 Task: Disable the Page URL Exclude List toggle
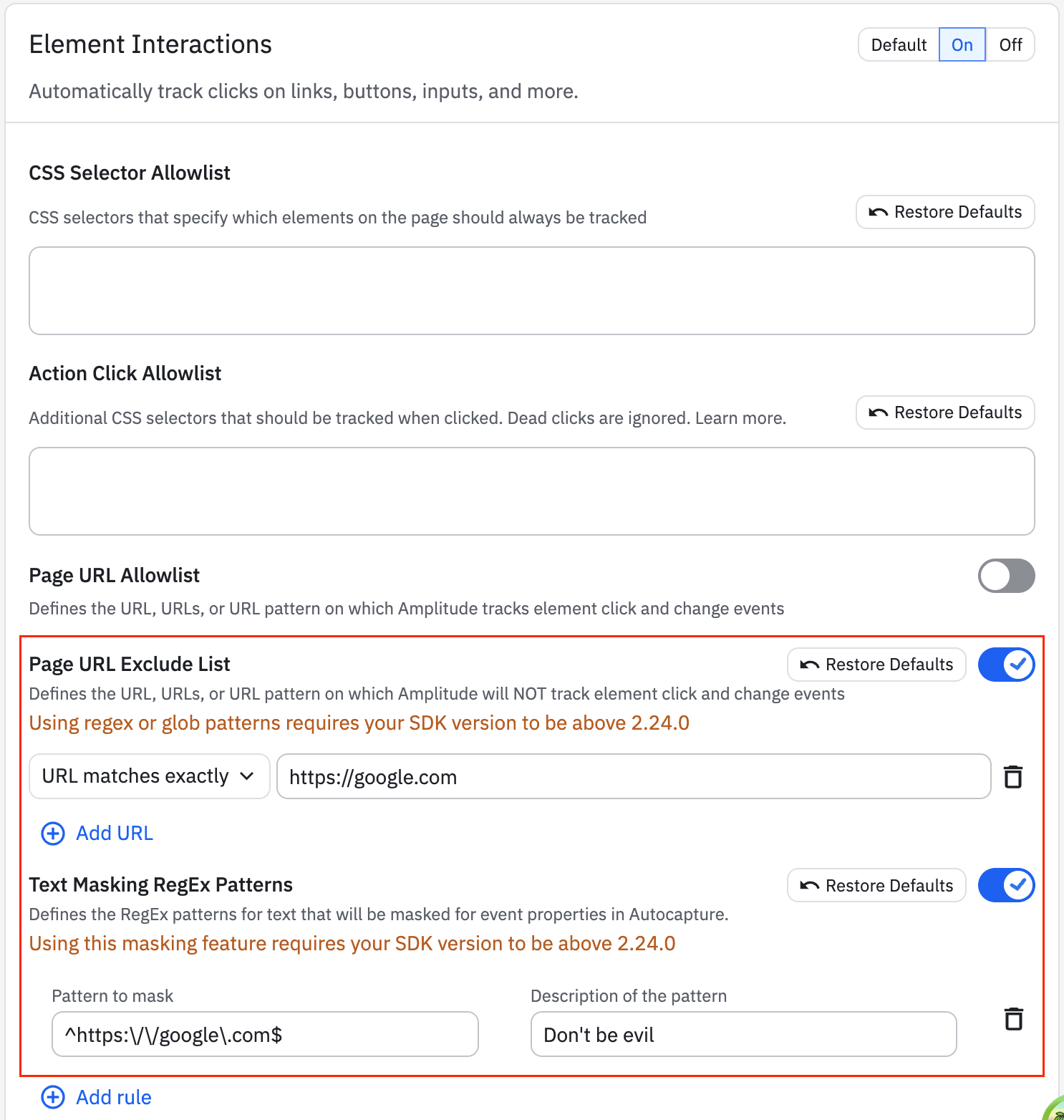tap(1006, 665)
